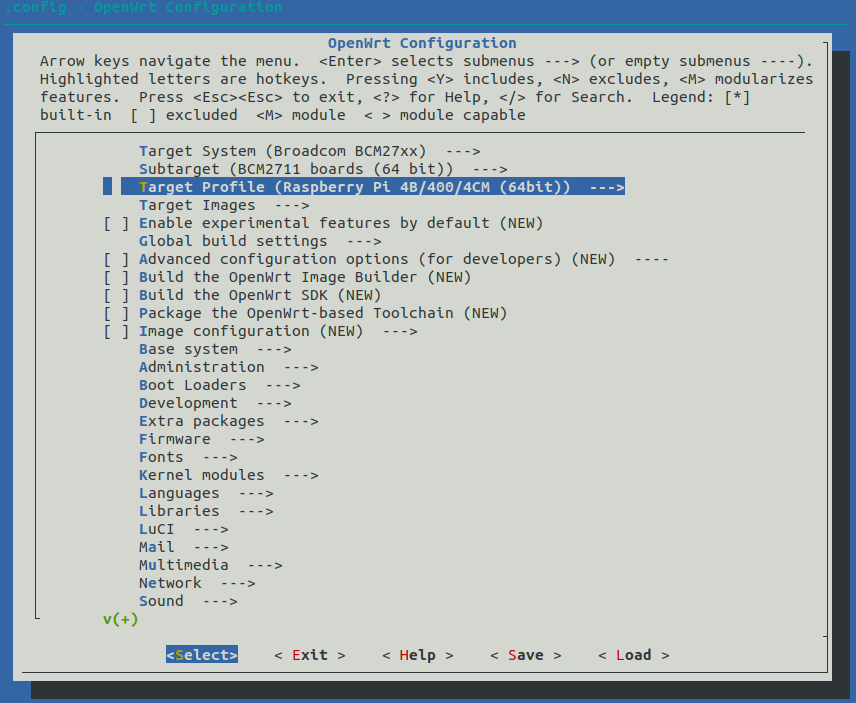This screenshot has height=703, width=856.
Task: Expand the Fonts submenu
Action: click(188, 457)
